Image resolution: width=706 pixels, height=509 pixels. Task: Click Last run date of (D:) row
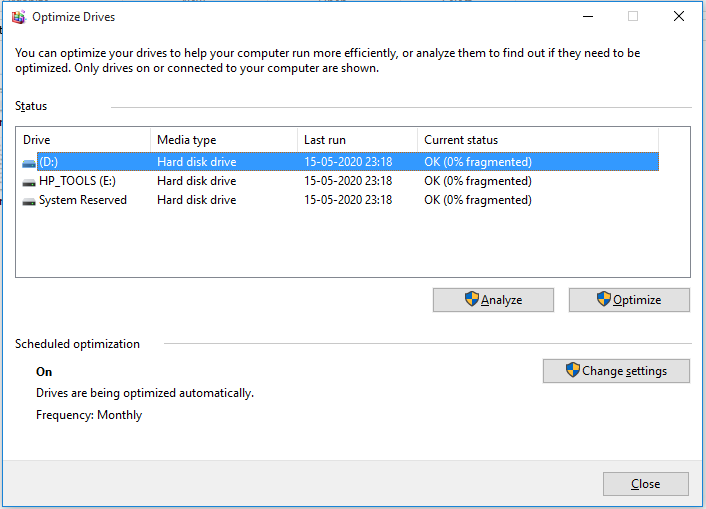pos(348,162)
